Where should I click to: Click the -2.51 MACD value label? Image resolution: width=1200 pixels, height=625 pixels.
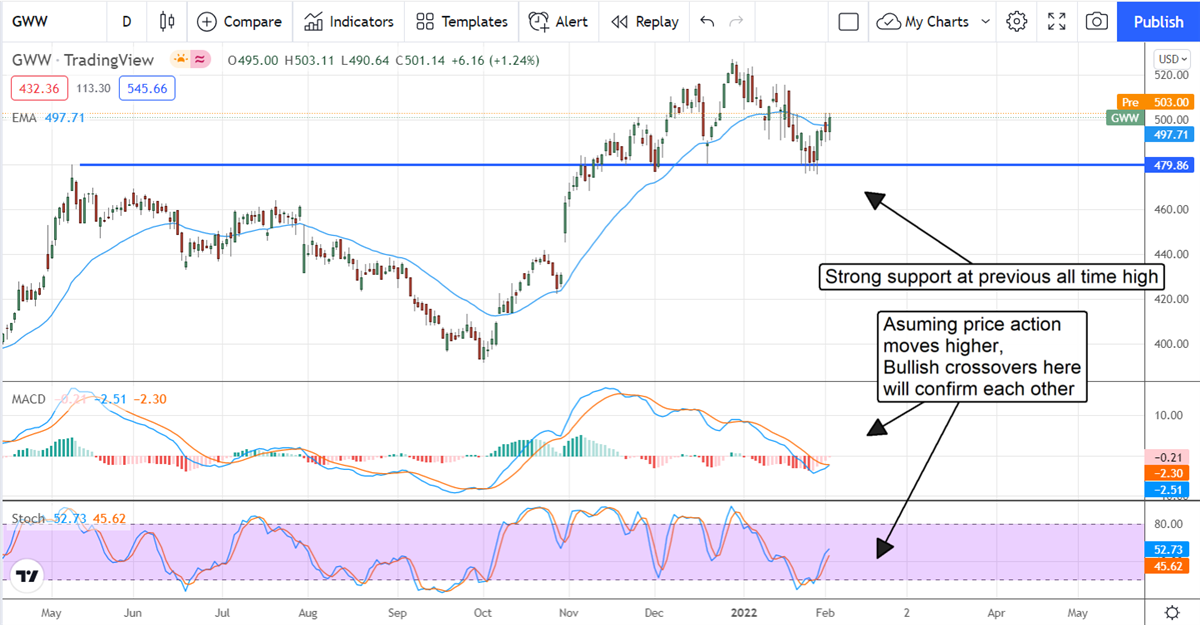click(x=1168, y=489)
